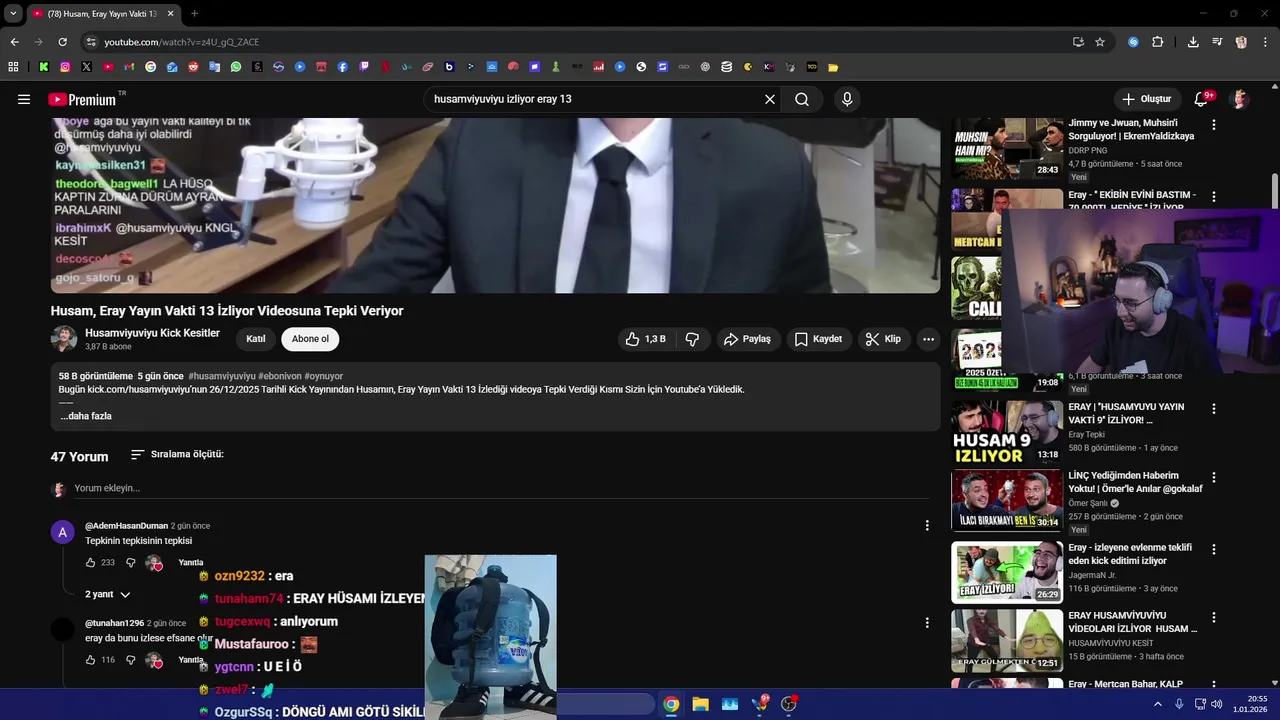
Task: Clear the search box with X
Action: click(770, 99)
